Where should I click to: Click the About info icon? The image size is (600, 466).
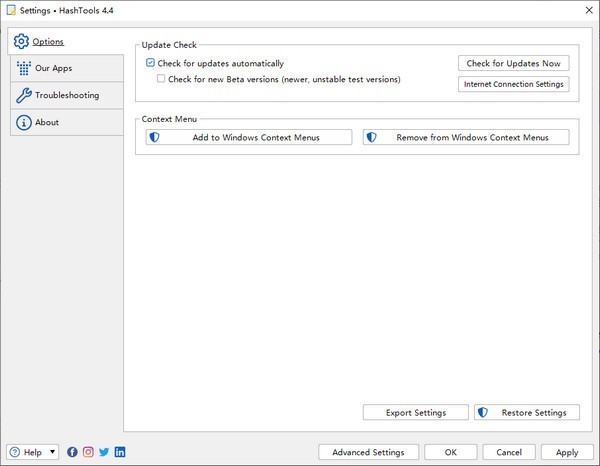pyautogui.click(x=22, y=123)
